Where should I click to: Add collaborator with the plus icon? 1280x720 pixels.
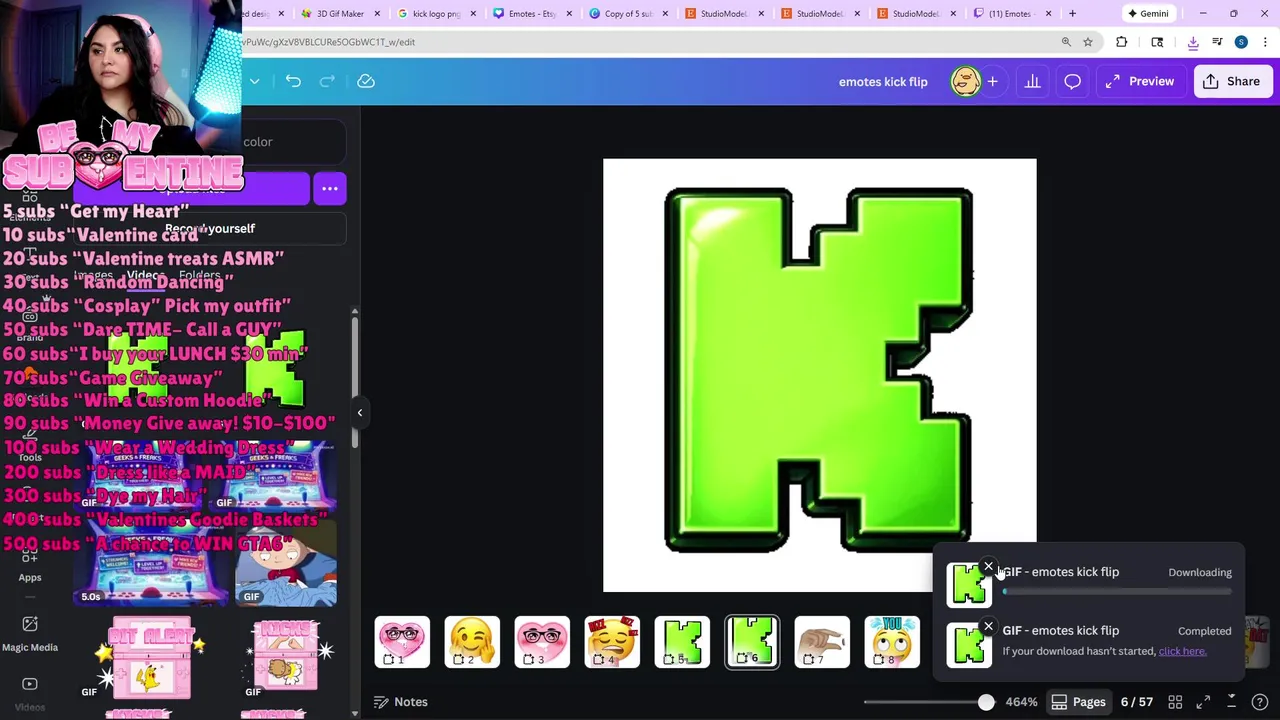click(x=992, y=82)
